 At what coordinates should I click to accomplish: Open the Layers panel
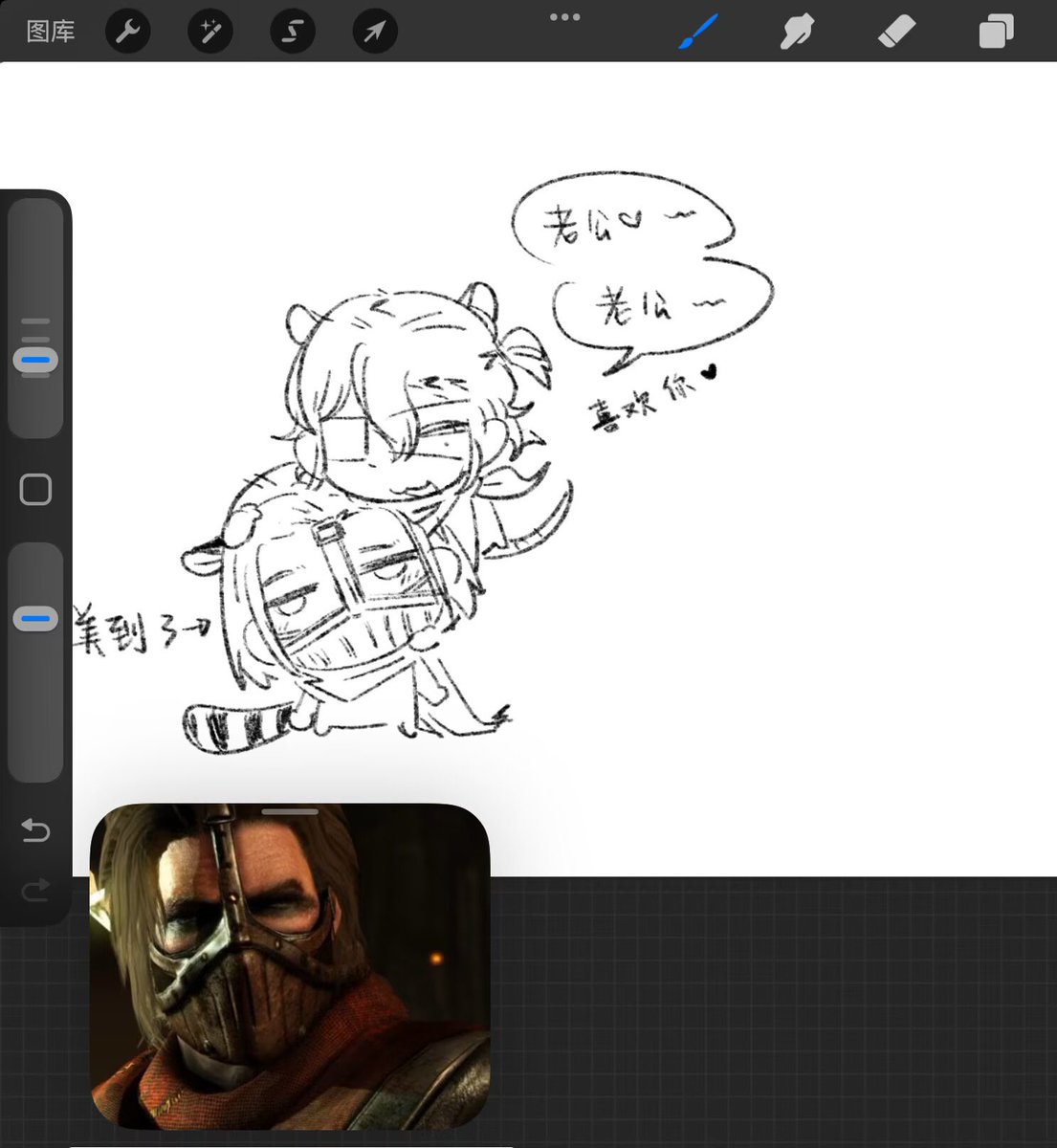coord(996,32)
